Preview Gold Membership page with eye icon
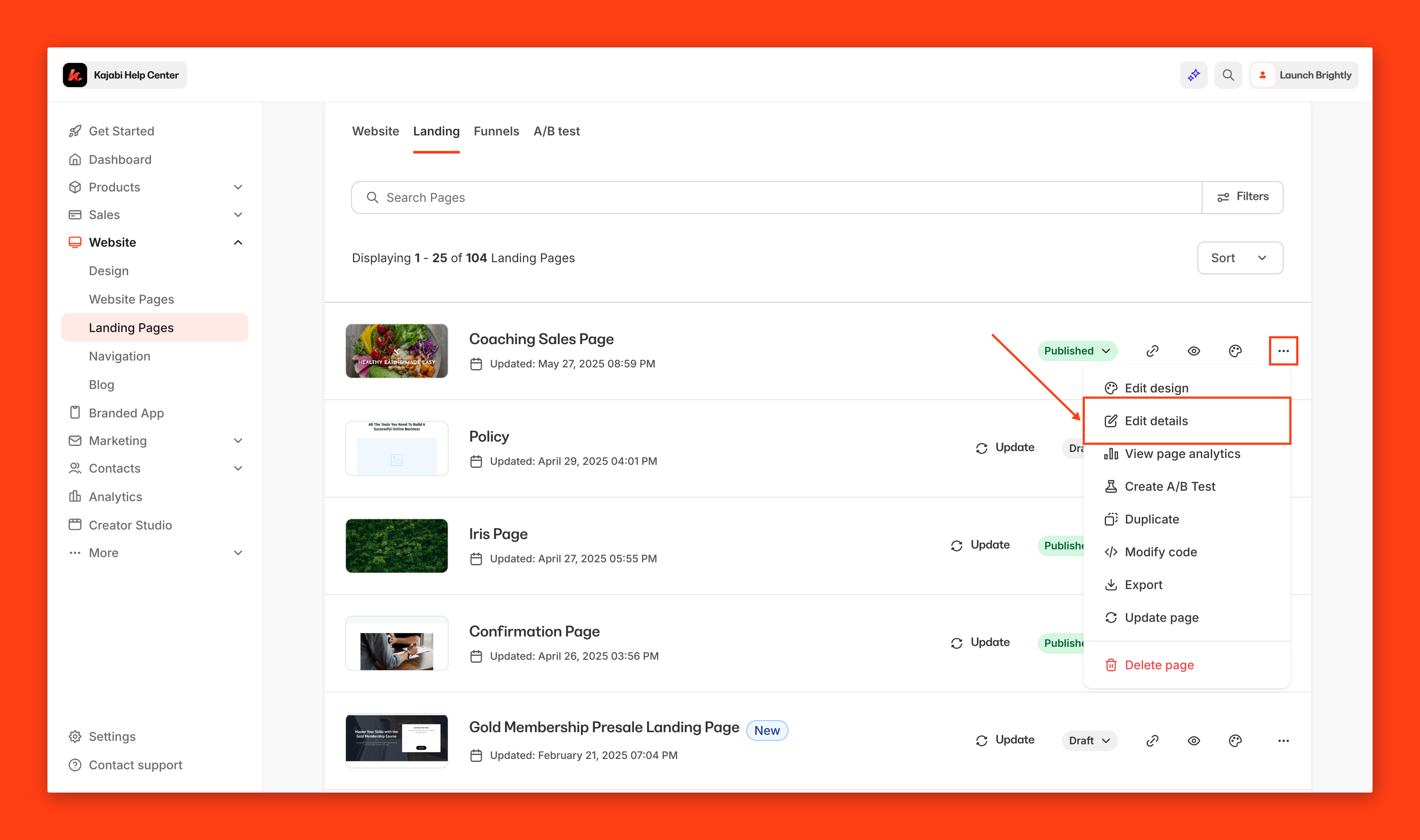This screenshot has height=840, width=1420. 1194,740
